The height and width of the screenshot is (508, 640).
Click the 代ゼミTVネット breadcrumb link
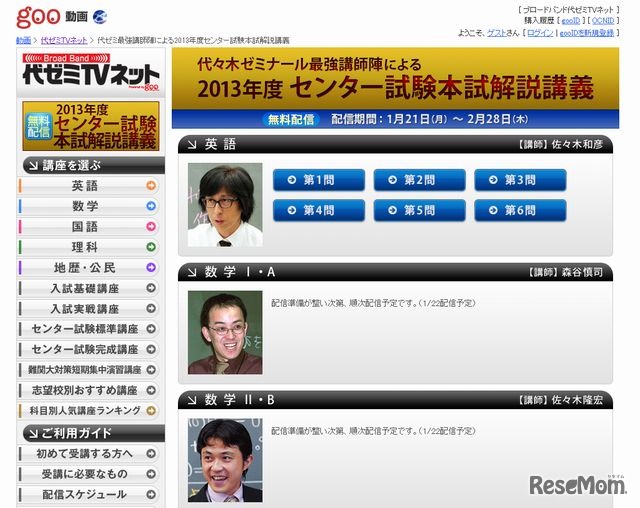64,40
